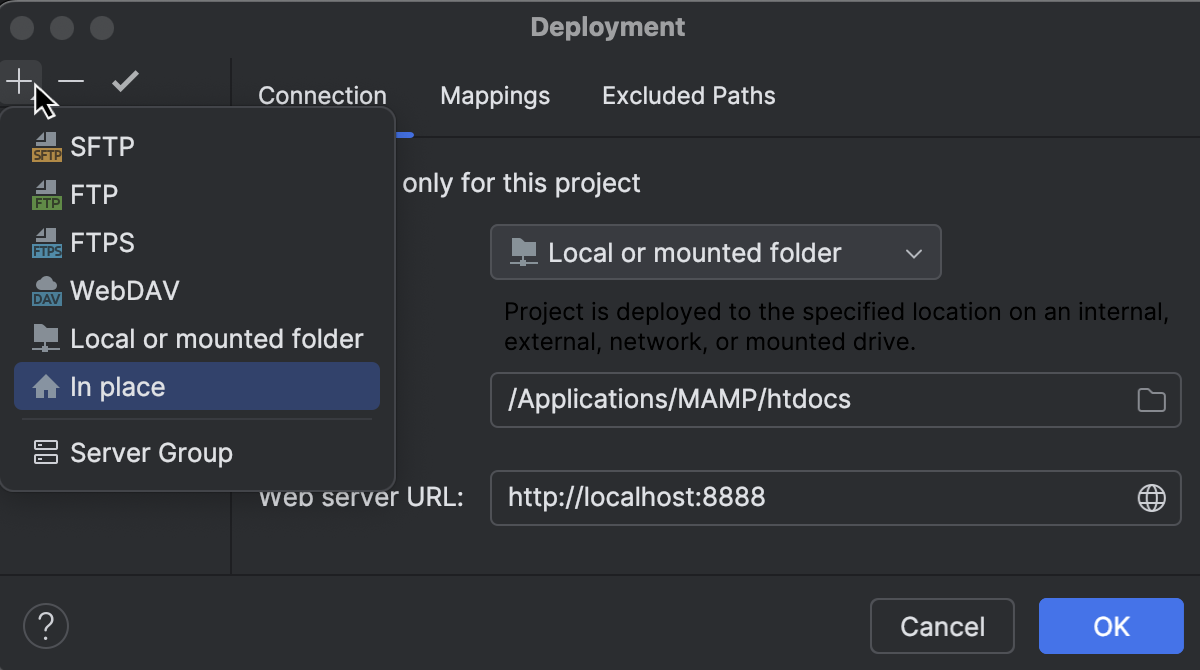Cancel the Deployment dialog
Screen dimensions: 1200x670
click(942, 626)
